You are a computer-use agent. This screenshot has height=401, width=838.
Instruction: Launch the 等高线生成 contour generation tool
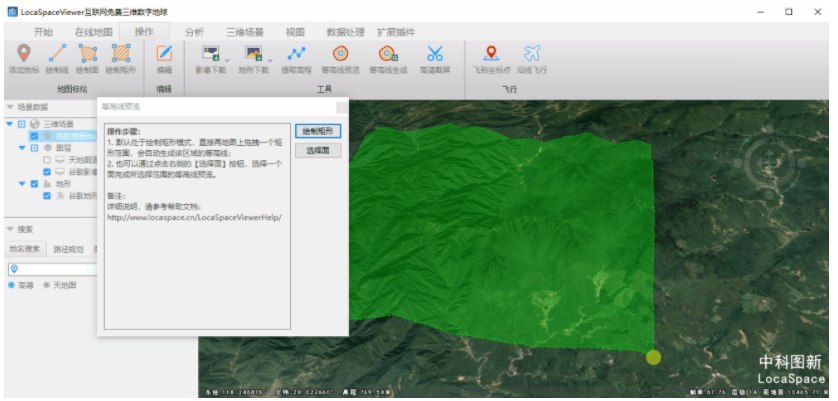tap(388, 59)
